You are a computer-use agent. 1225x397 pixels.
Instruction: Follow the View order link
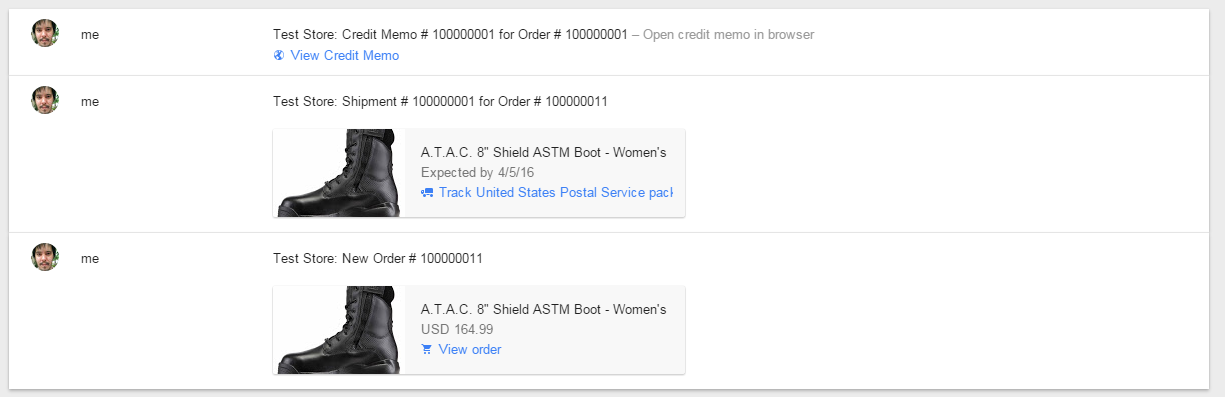pyautogui.click(x=470, y=349)
